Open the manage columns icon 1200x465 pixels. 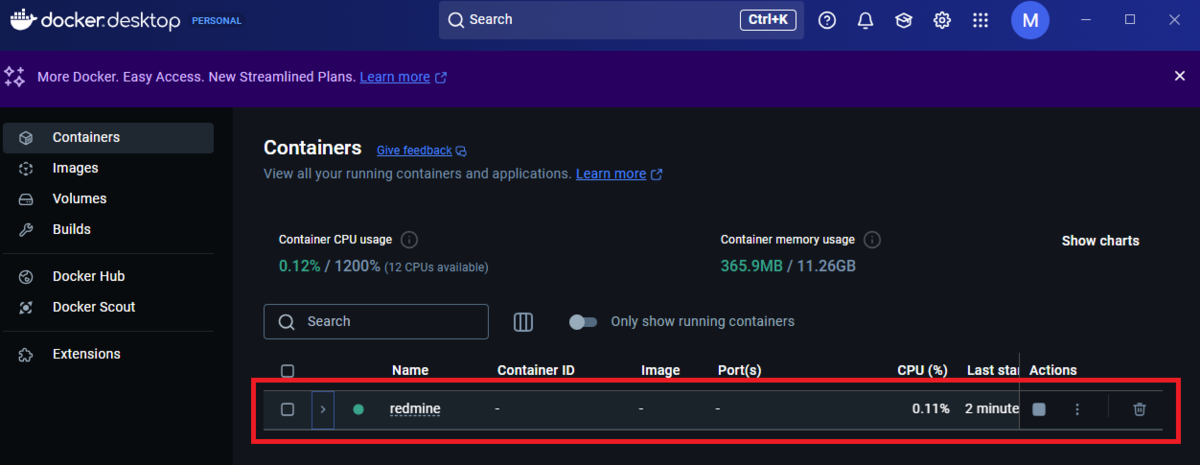[523, 322]
